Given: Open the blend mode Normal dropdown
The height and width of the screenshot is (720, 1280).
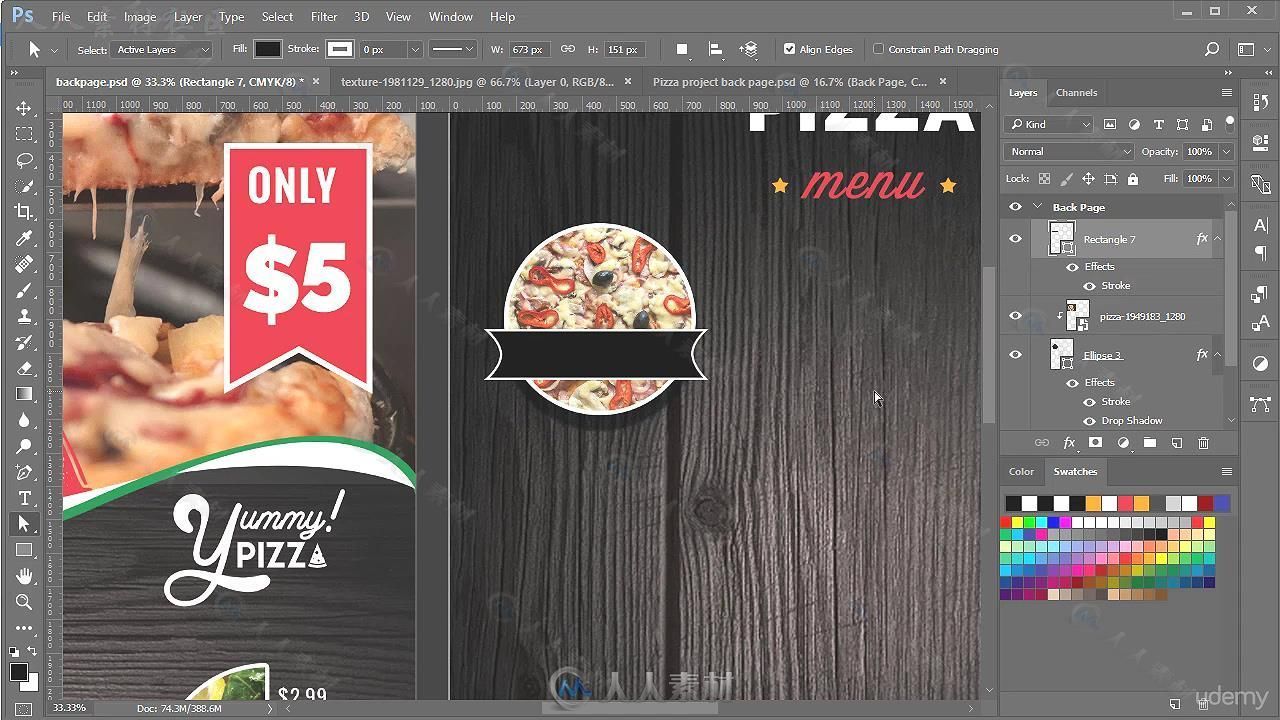Looking at the screenshot, I should coord(1069,151).
